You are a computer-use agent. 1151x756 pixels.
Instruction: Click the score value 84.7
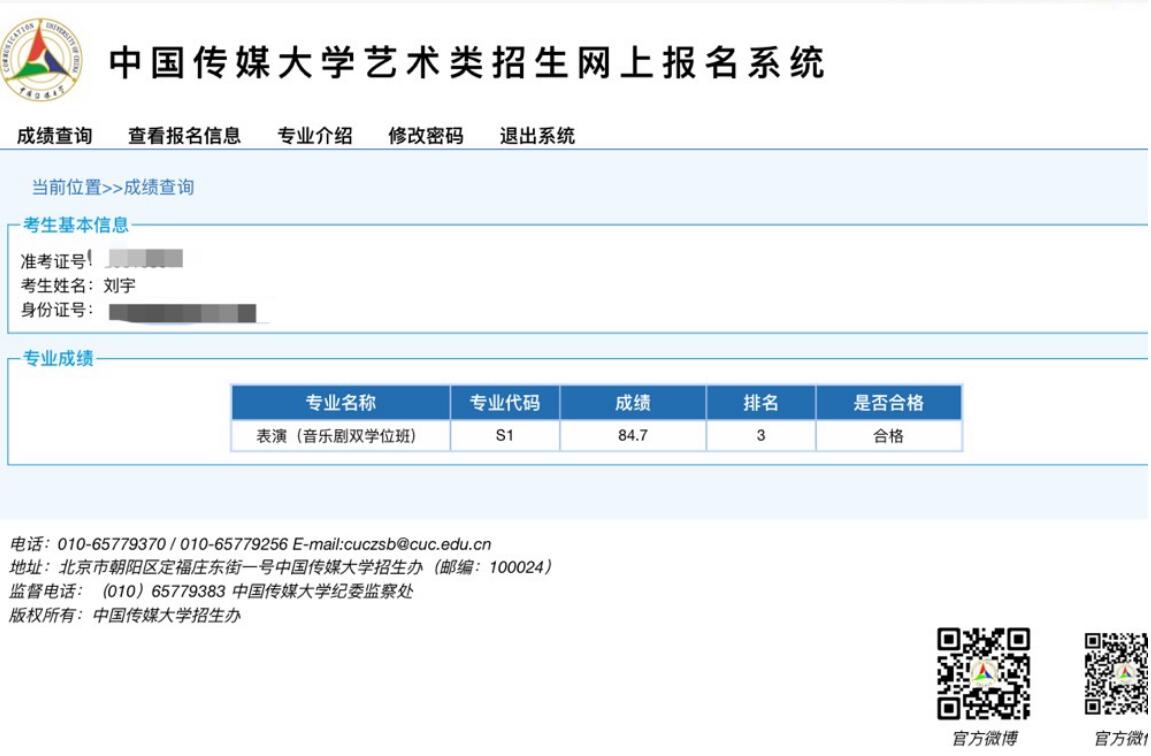tap(632, 436)
